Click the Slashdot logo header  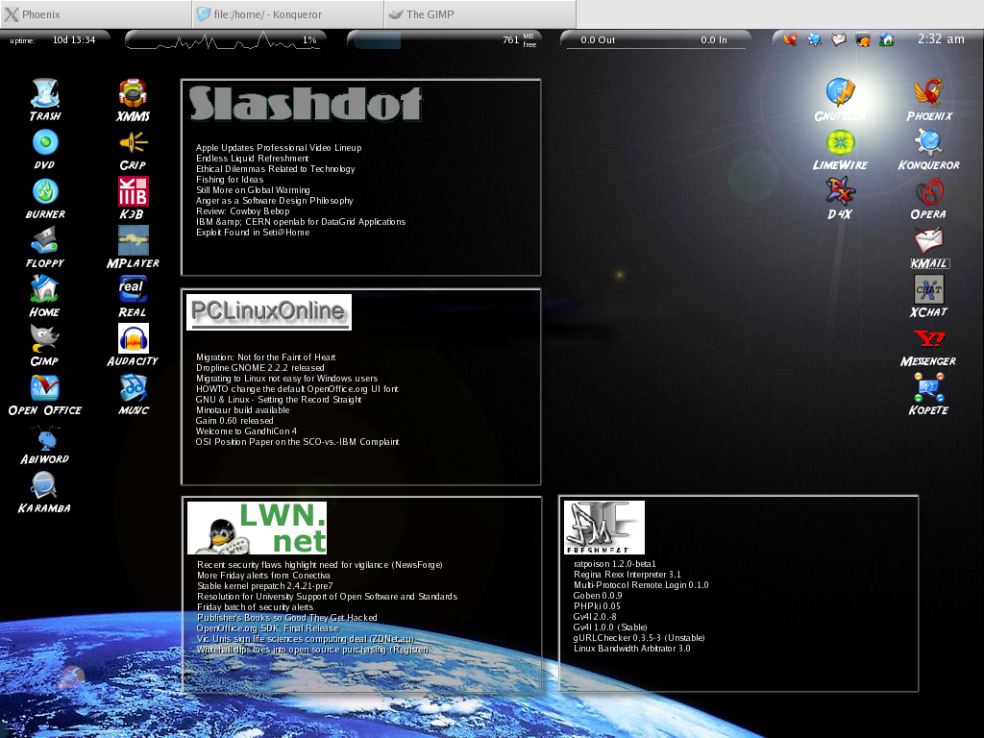click(x=305, y=103)
